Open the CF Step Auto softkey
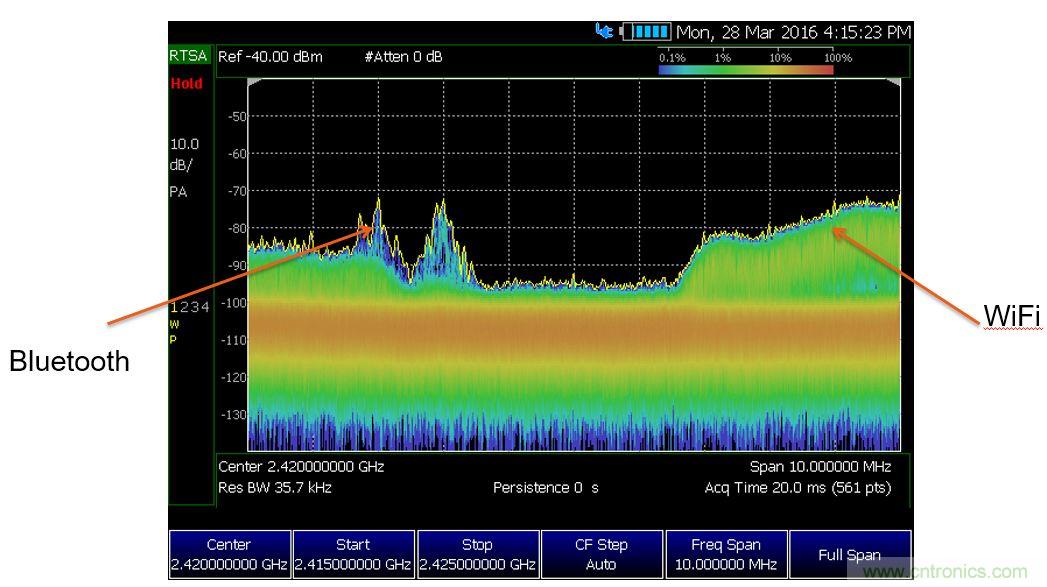This screenshot has height=587, width=1047. (601, 554)
